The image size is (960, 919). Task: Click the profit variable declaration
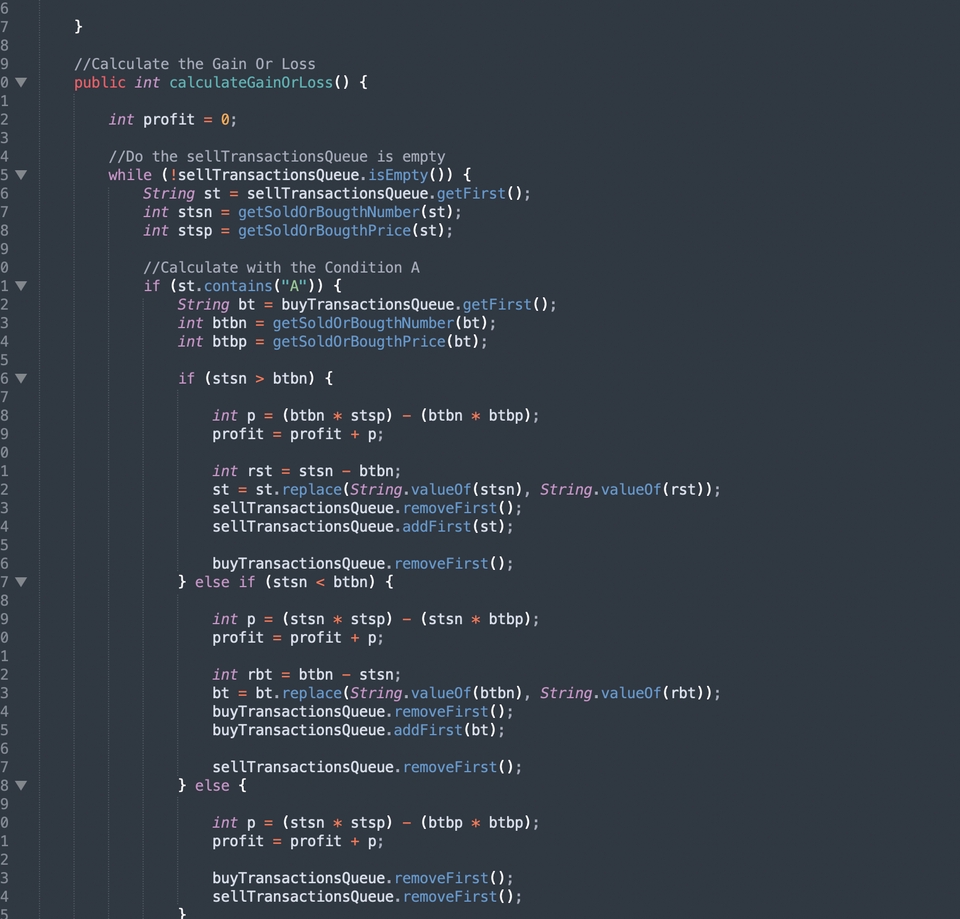tap(169, 119)
